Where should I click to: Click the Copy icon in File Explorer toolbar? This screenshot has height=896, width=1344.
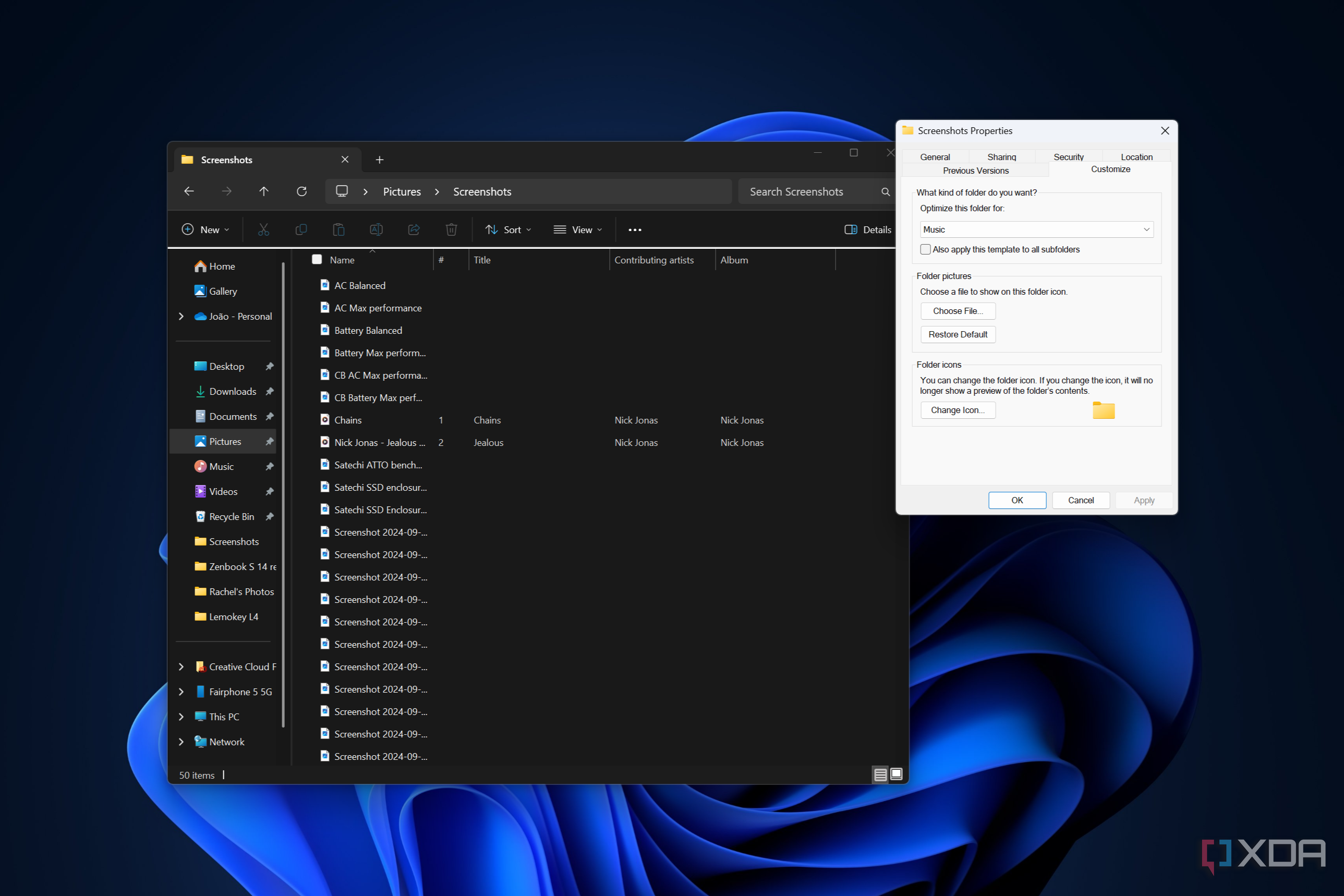[x=301, y=229]
